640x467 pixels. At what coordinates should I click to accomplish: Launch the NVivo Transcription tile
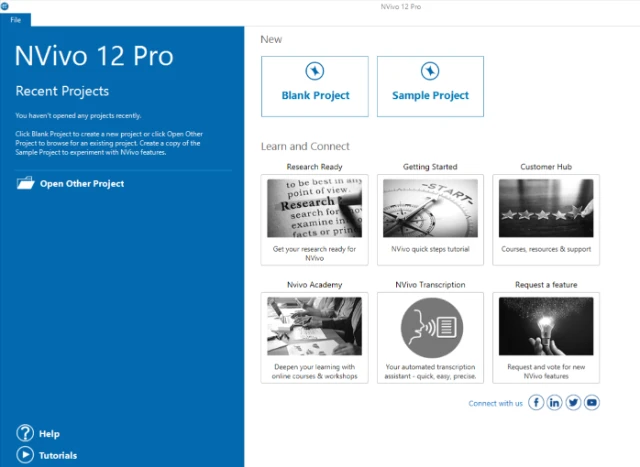(431, 327)
